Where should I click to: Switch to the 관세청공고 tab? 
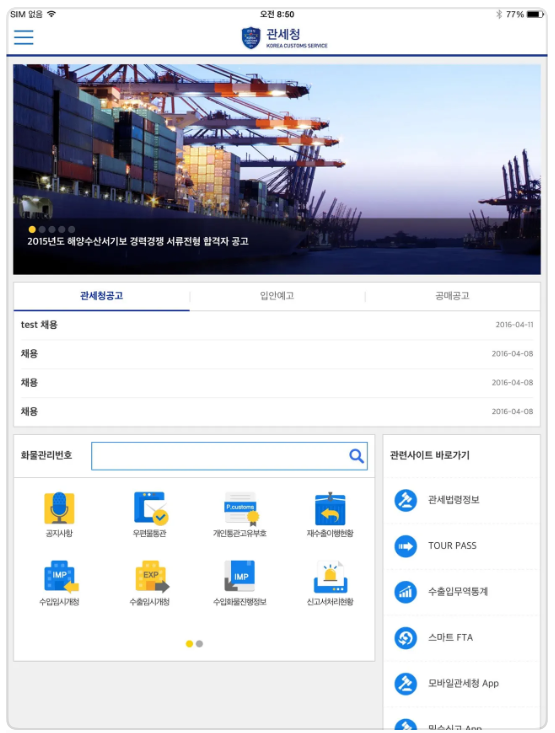[101, 296]
